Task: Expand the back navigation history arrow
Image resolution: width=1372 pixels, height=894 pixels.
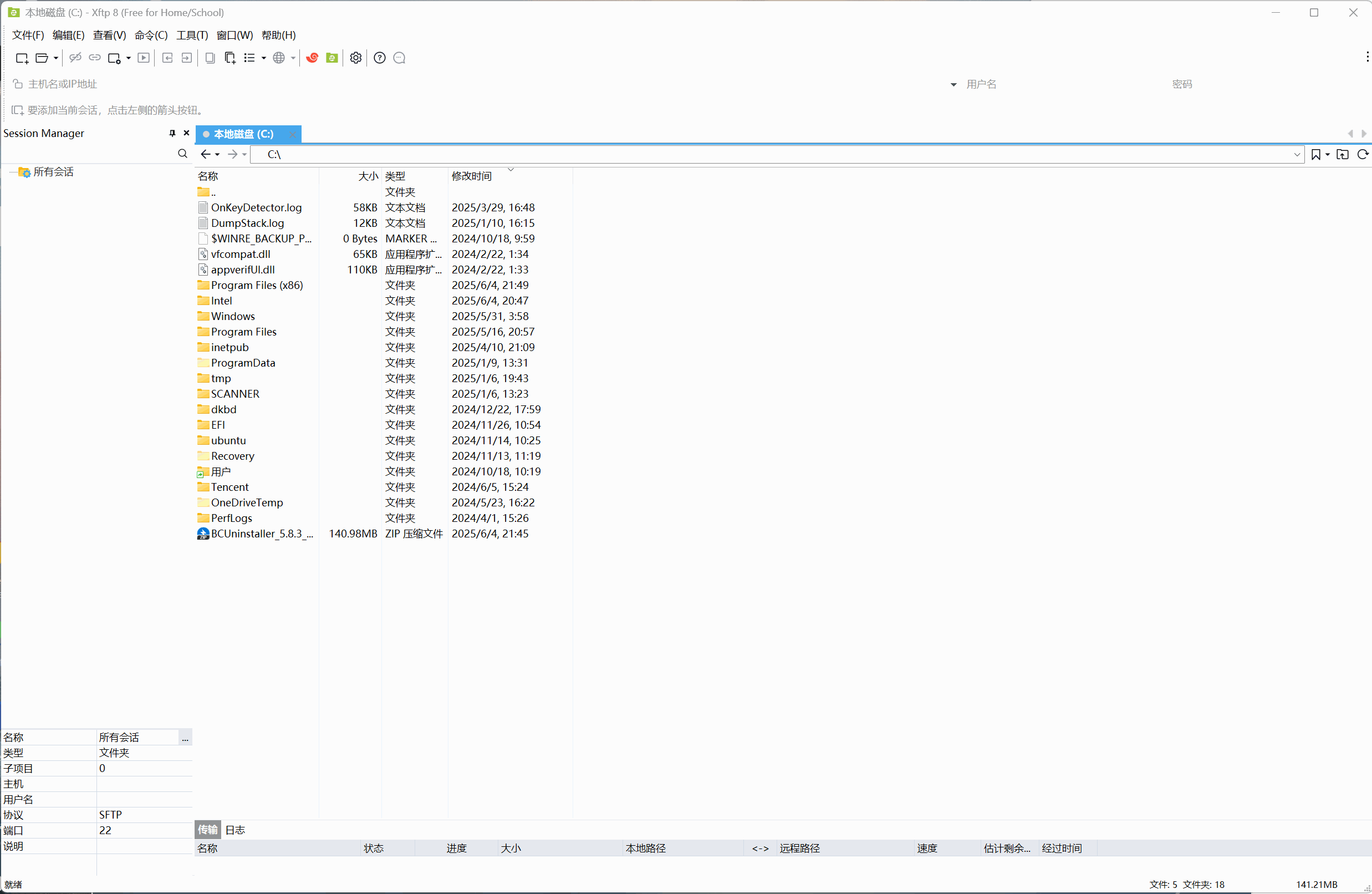Action: 217,155
